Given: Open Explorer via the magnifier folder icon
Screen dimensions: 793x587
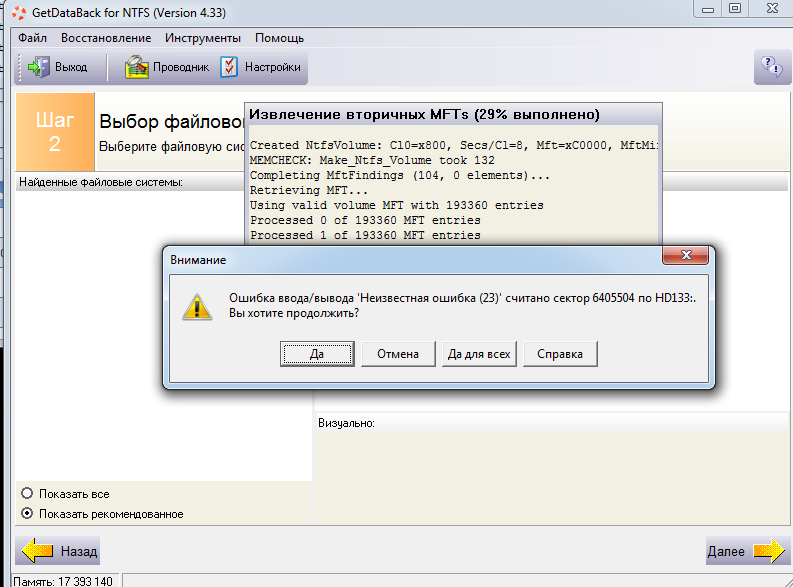Looking at the screenshot, I should [137, 67].
